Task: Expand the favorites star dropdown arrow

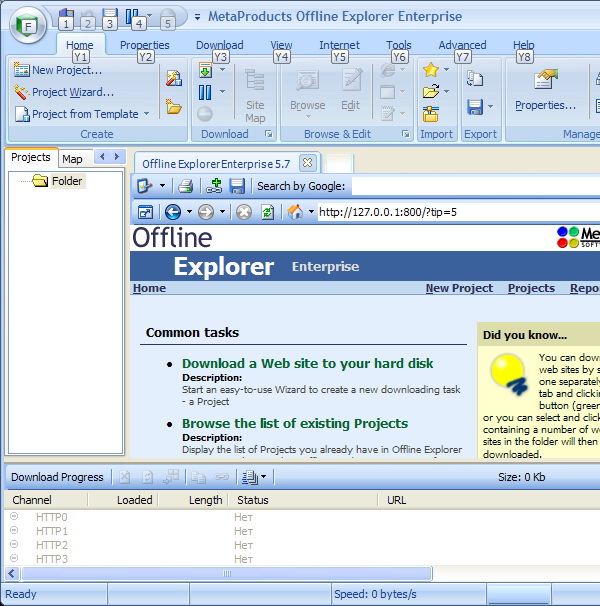Action: click(x=447, y=70)
